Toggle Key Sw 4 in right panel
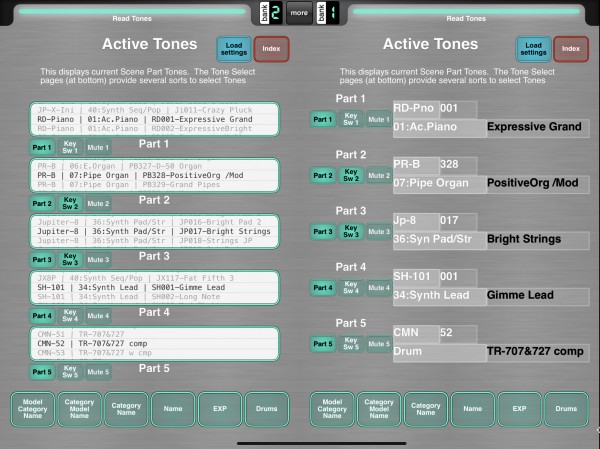Image resolution: width=600 pixels, height=449 pixels. coord(351,288)
